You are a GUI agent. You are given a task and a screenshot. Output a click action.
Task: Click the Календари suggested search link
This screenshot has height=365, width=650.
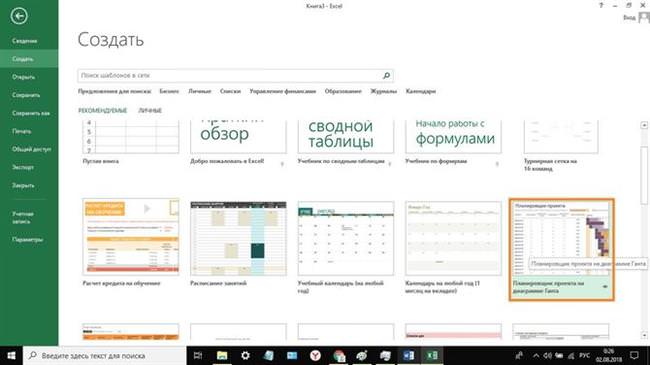[x=421, y=91]
